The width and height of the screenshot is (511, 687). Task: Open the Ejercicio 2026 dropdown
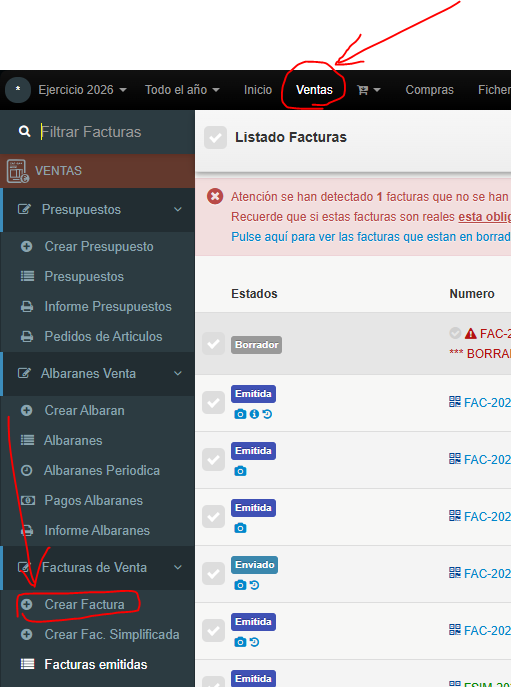[x=82, y=90]
